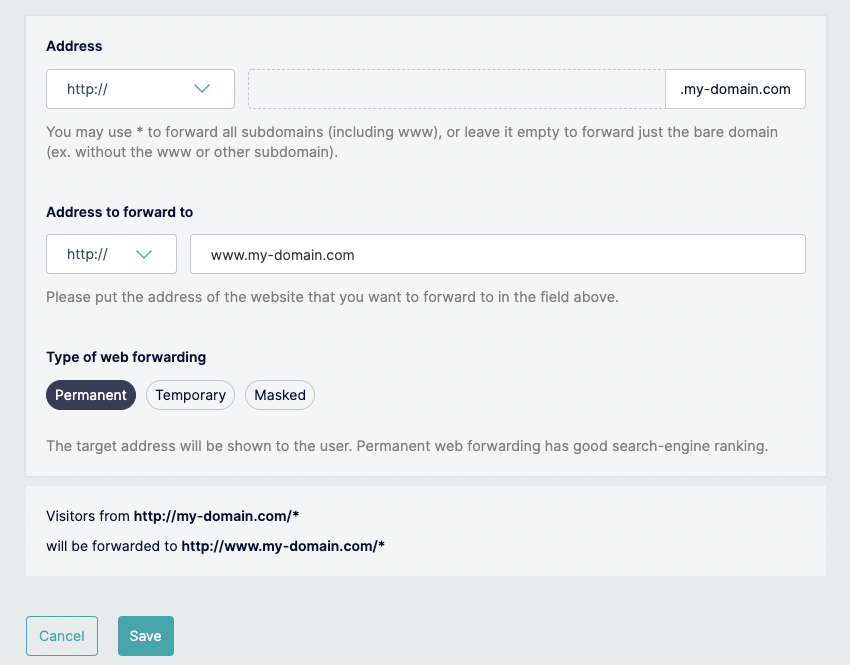Click the 'Type of web forwarding' heading
The height and width of the screenshot is (665, 850).
[x=126, y=357]
